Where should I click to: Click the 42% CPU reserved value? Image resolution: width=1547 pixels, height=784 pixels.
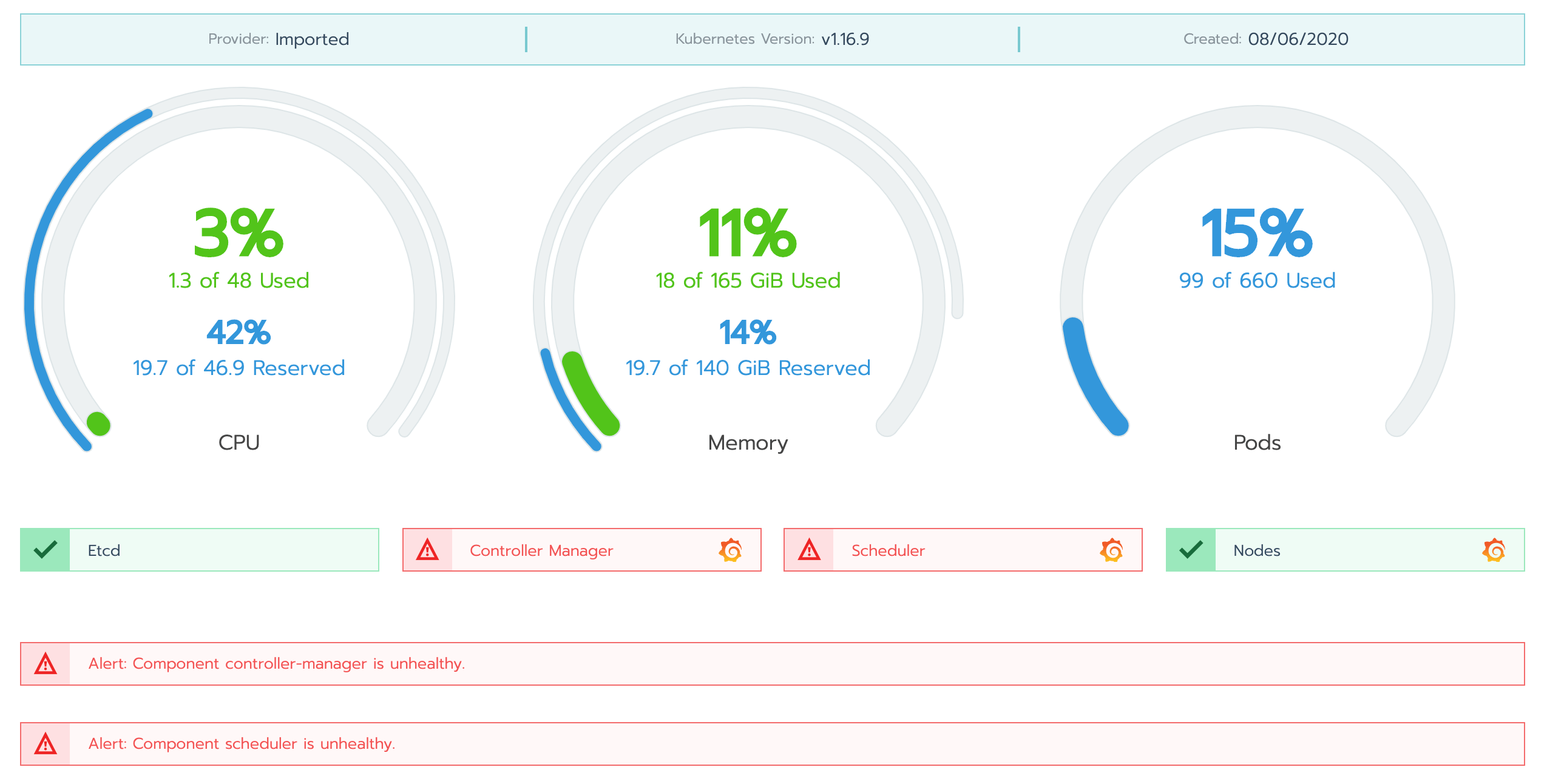click(x=239, y=333)
